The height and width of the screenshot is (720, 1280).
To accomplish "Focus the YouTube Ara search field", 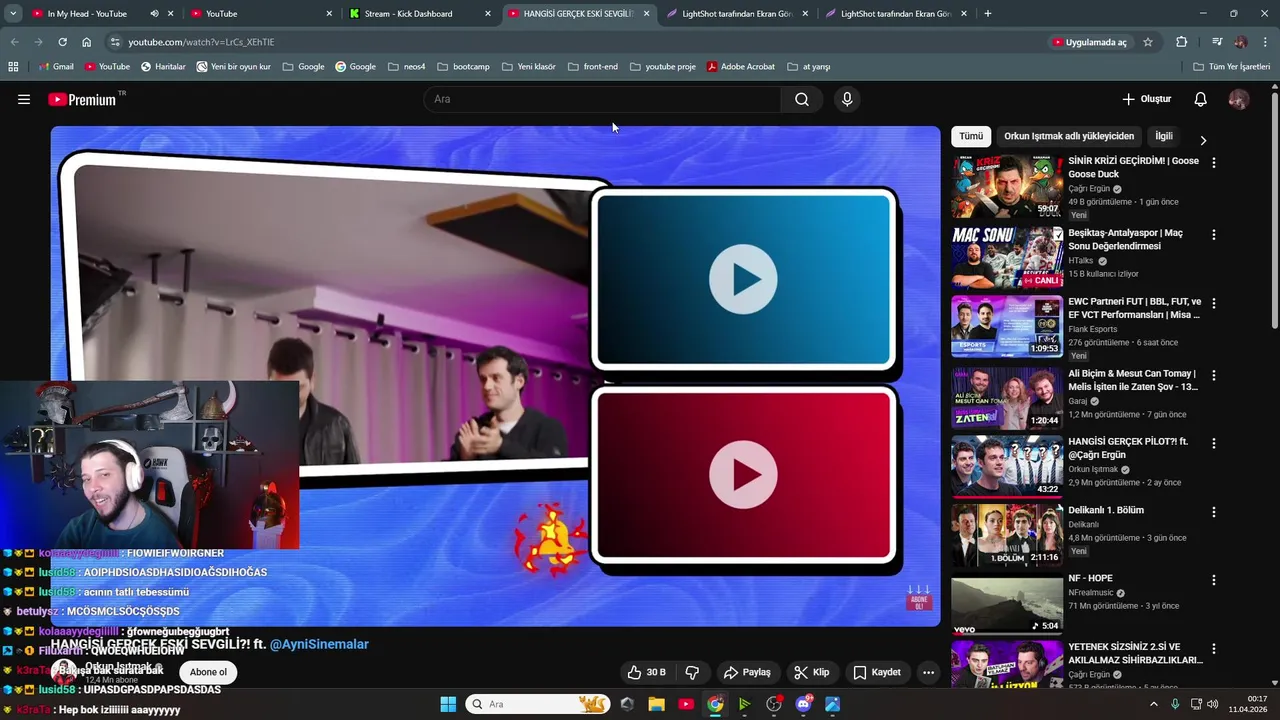I will click(602, 99).
